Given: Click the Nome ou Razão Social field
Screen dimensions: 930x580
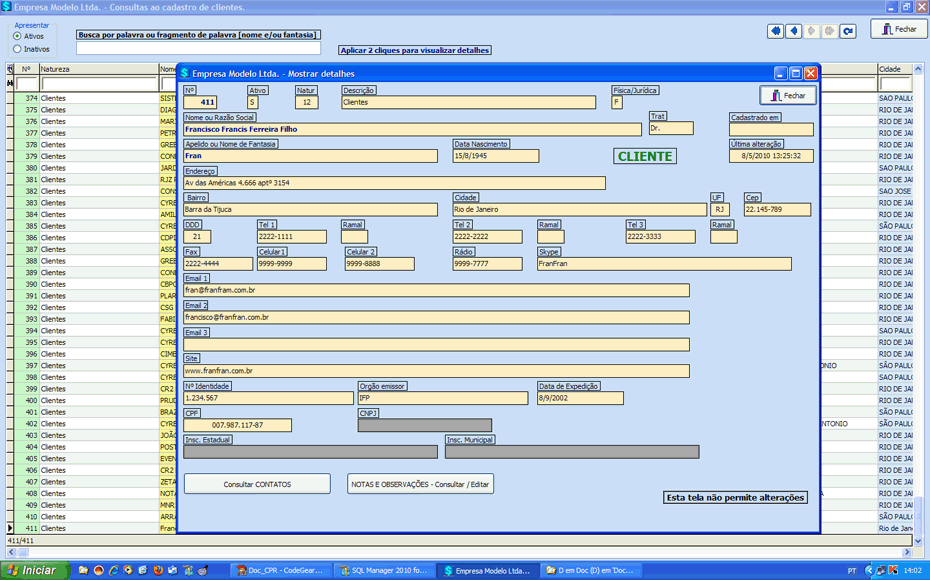Looking at the screenshot, I should pyautogui.click(x=412, y=129).
